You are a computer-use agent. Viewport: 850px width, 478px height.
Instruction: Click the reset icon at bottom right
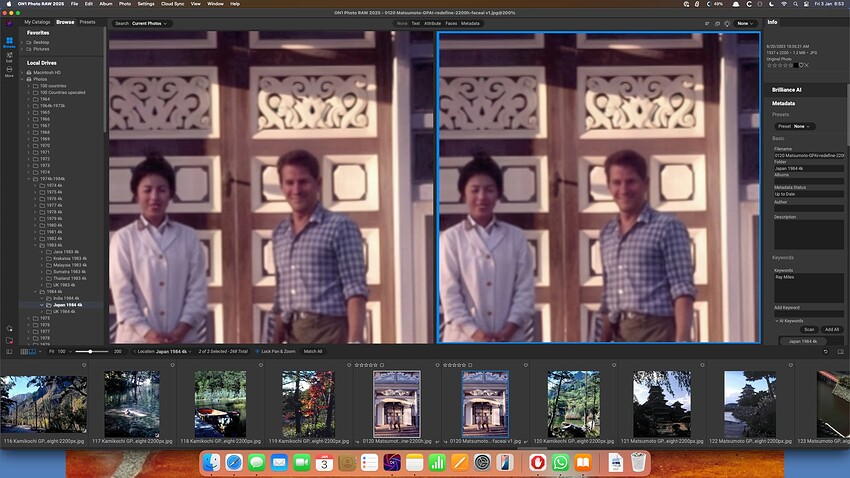coord(826,352)
